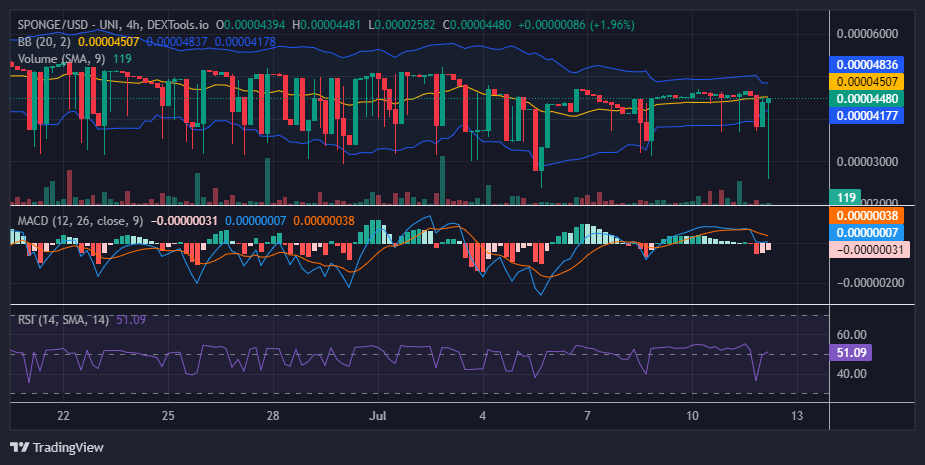
Task: Click the 60.00 RSI axis label
Action: coord(851,335)
